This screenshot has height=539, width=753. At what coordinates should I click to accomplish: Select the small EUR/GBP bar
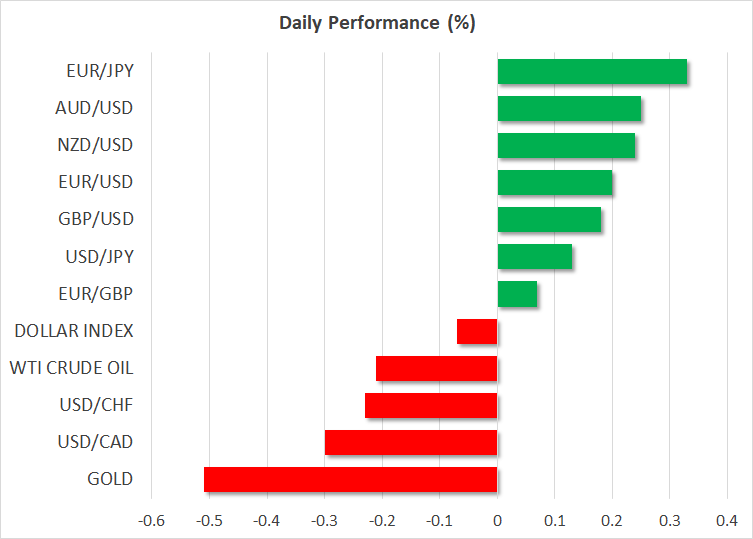[517, 294]
